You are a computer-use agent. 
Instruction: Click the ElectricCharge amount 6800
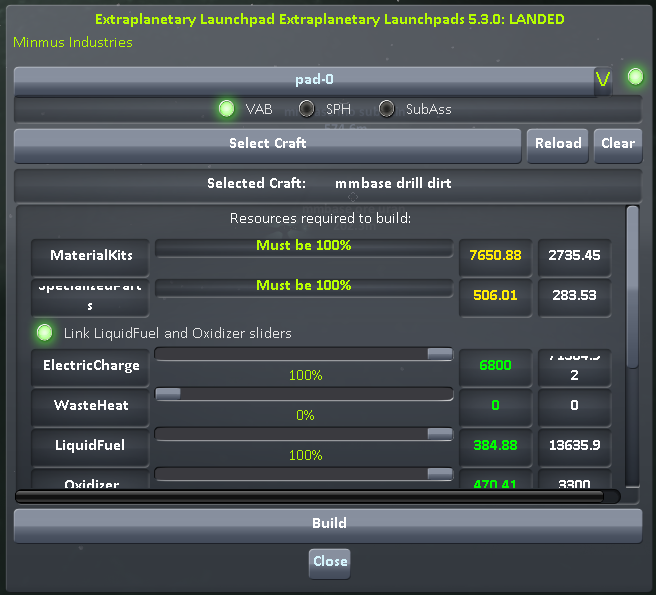click(x=495, y=367)
